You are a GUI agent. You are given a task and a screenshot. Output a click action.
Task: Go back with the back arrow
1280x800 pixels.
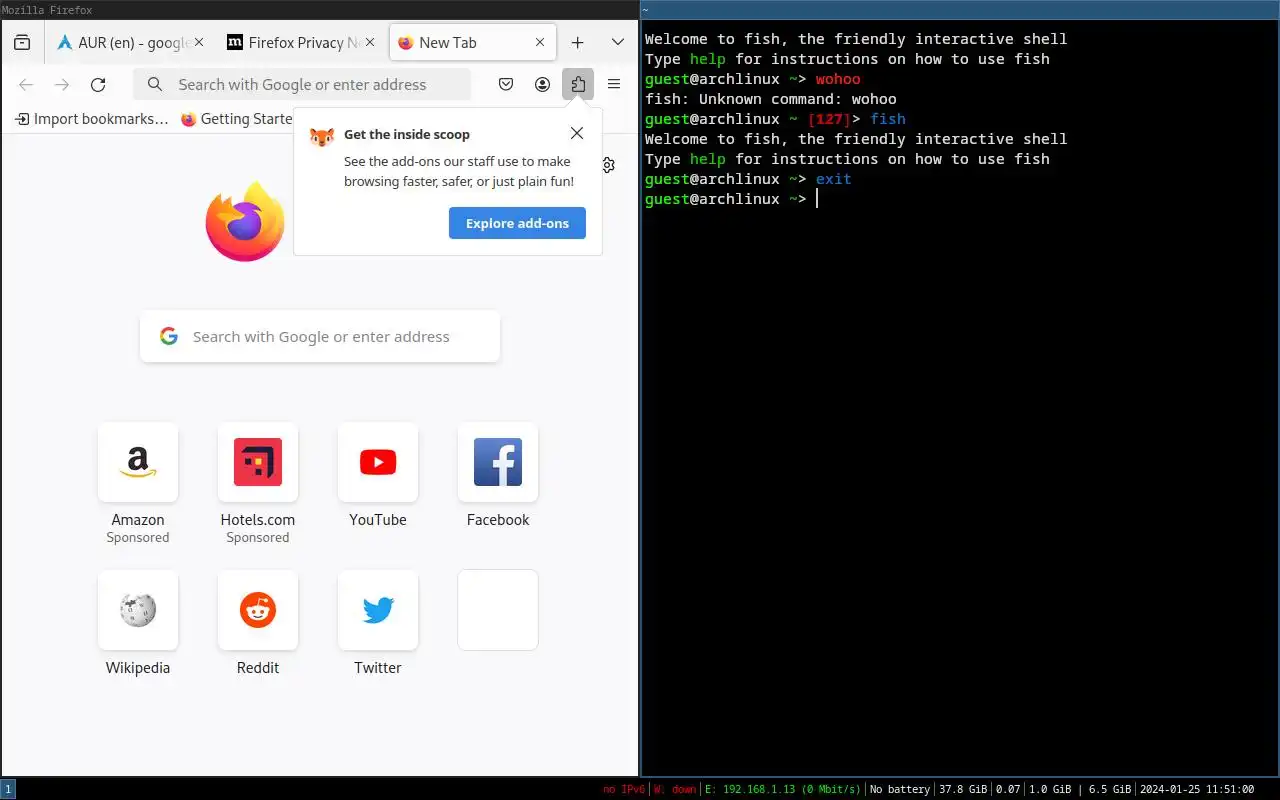pos(26,85)
